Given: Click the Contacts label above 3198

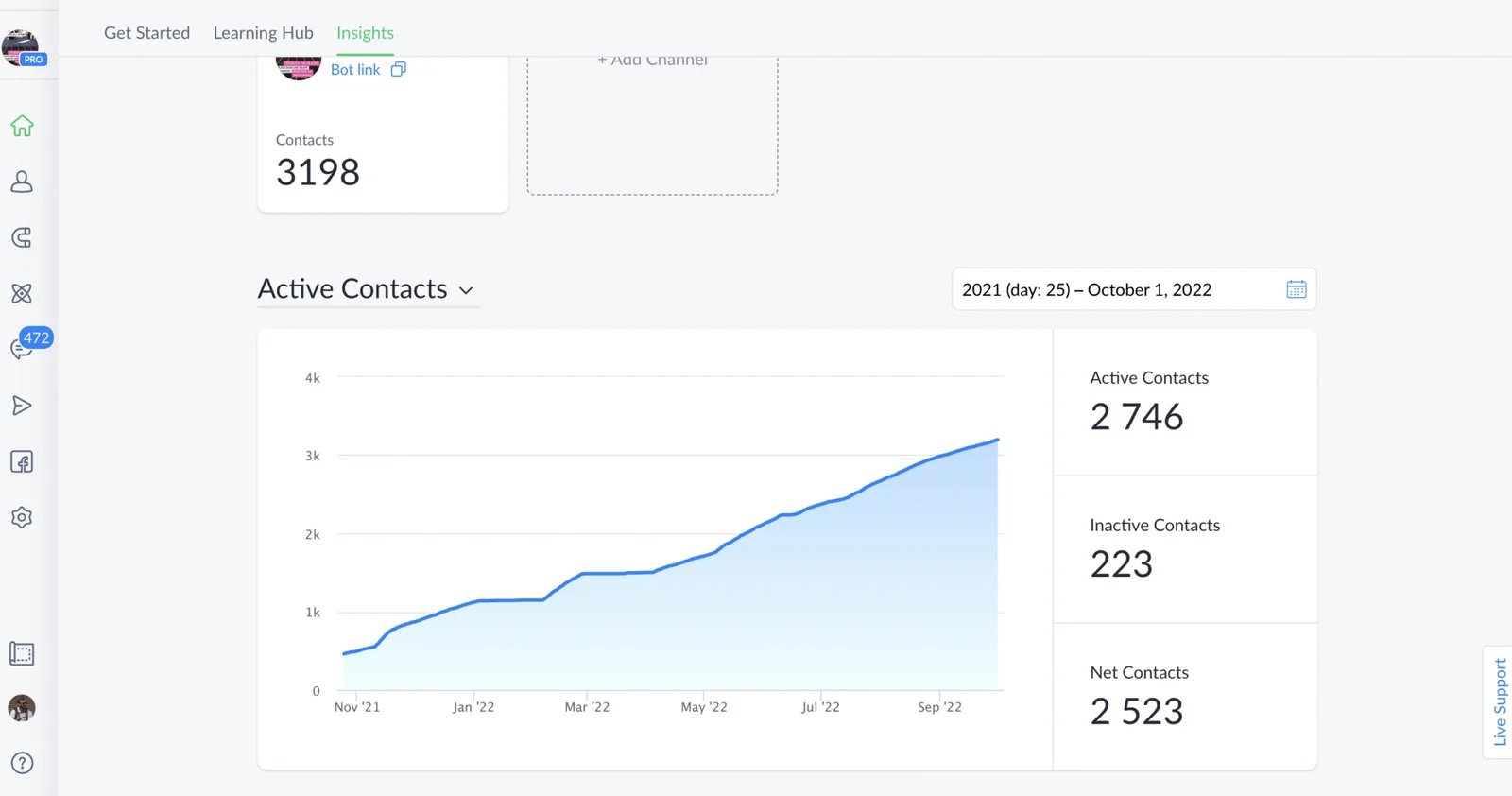Looking at the screenshot, I should (x=304, y=140).
